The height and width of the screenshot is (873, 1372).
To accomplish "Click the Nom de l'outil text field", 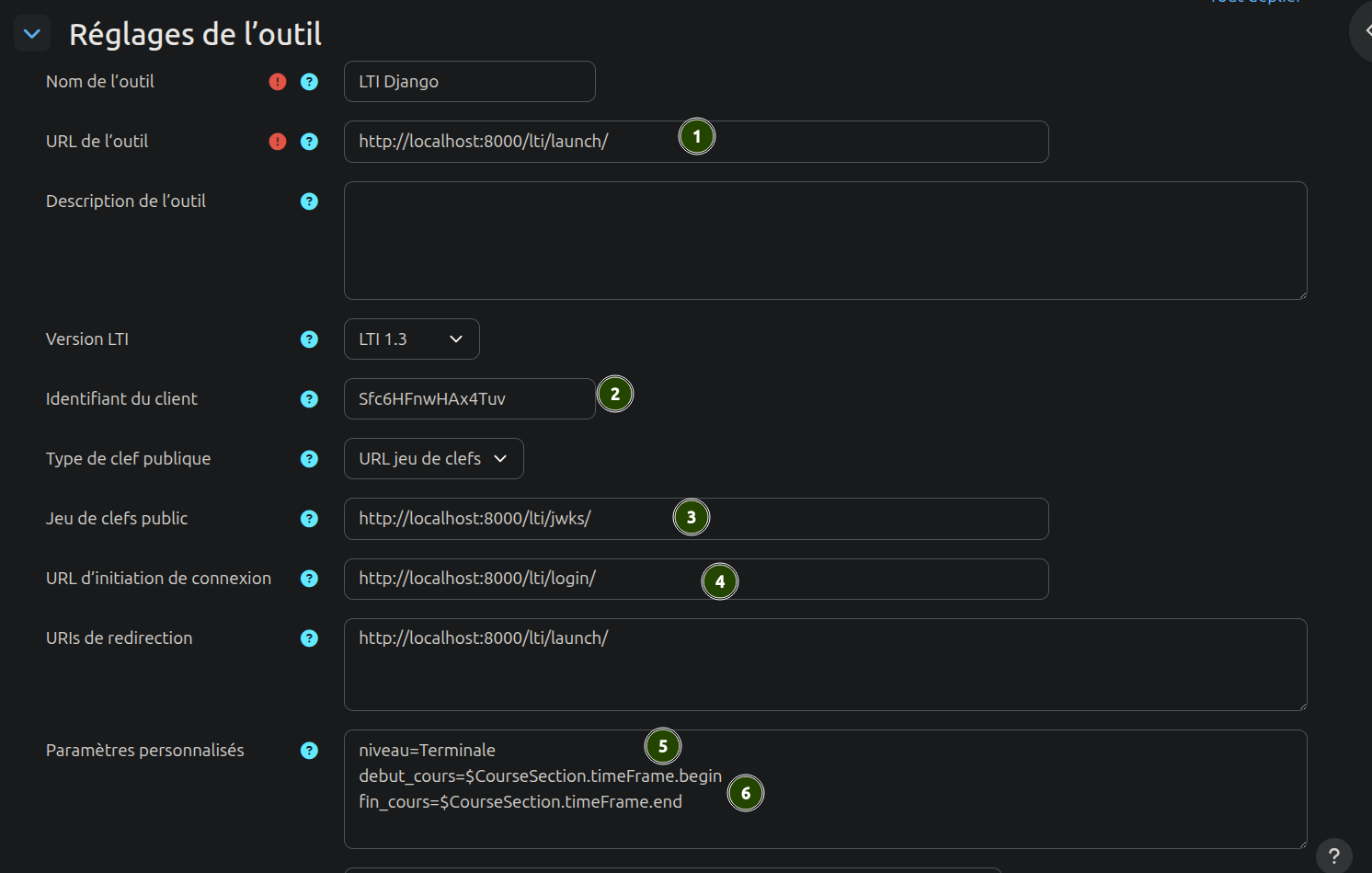I will (x=469, y=82).
